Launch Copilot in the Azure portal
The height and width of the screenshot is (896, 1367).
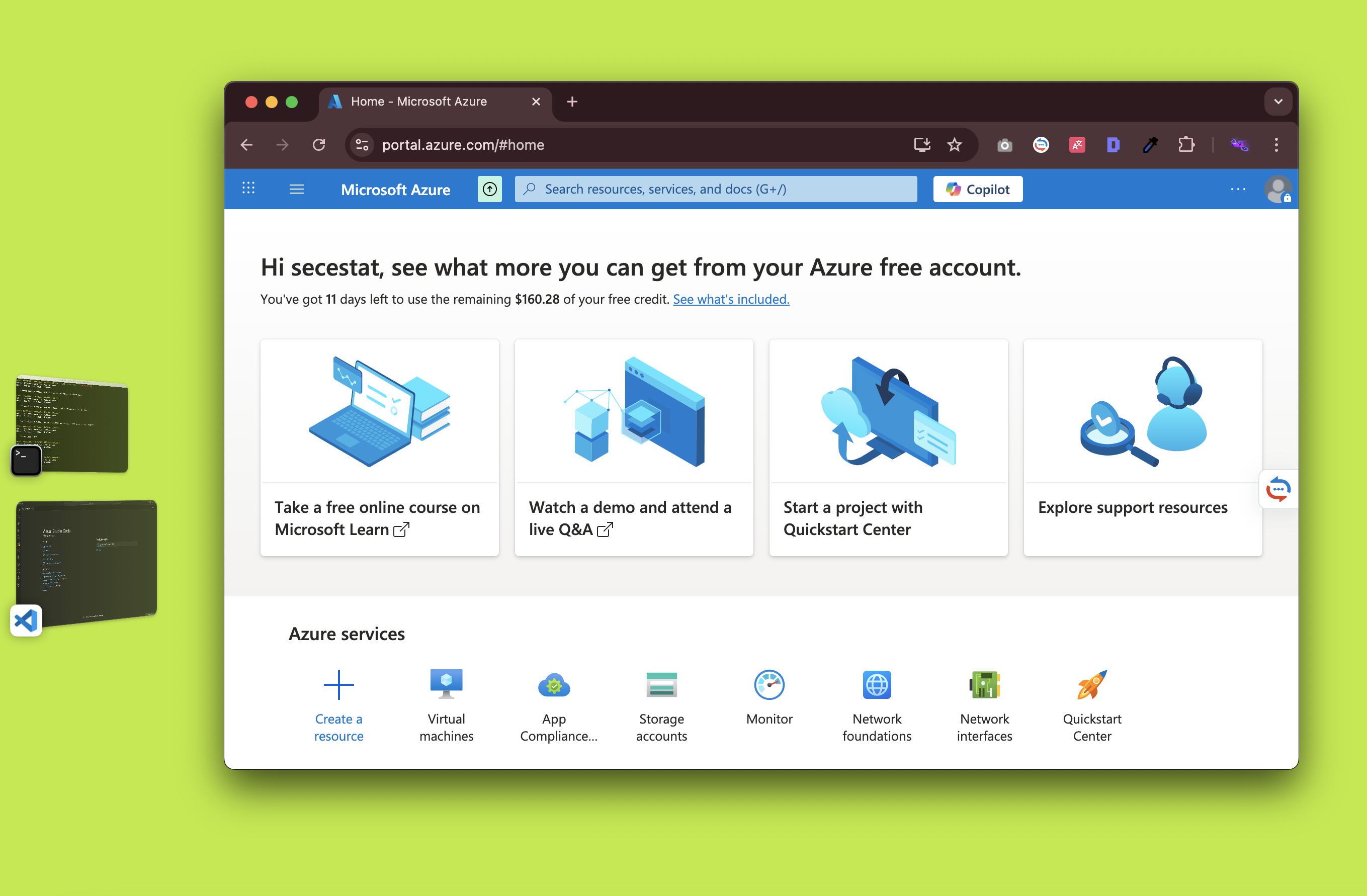(977, 189)
